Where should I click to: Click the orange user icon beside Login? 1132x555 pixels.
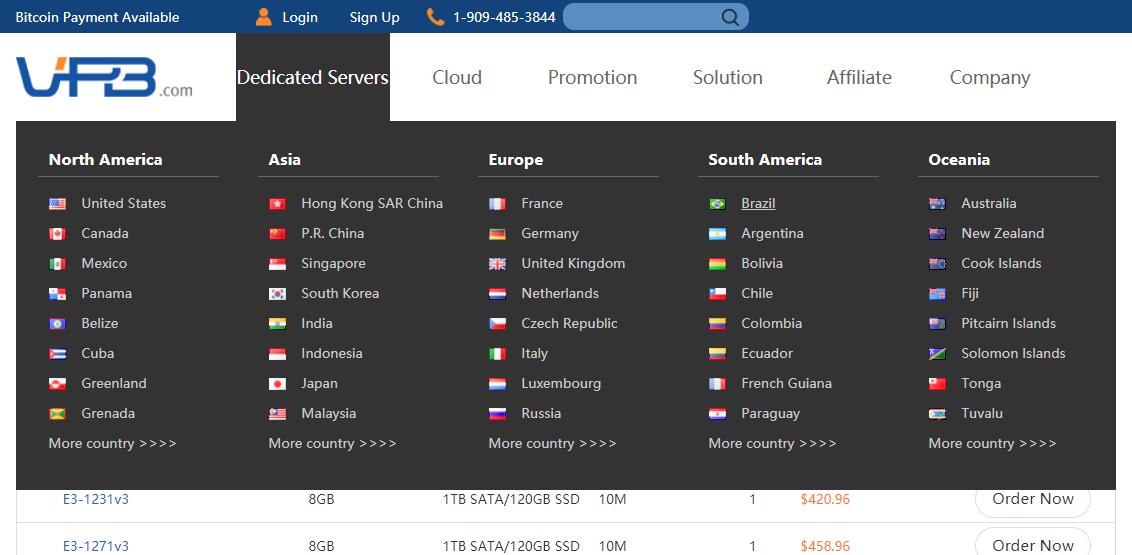264,17
